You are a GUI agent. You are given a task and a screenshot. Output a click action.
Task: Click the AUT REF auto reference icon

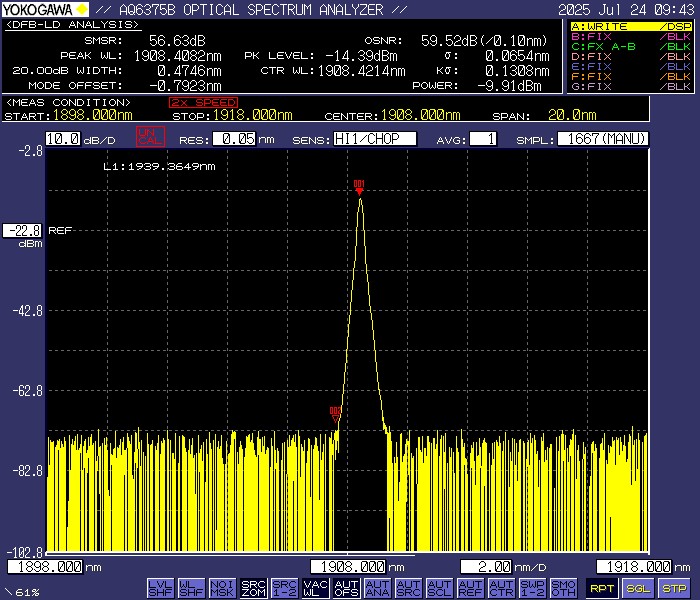pos(470,588)
